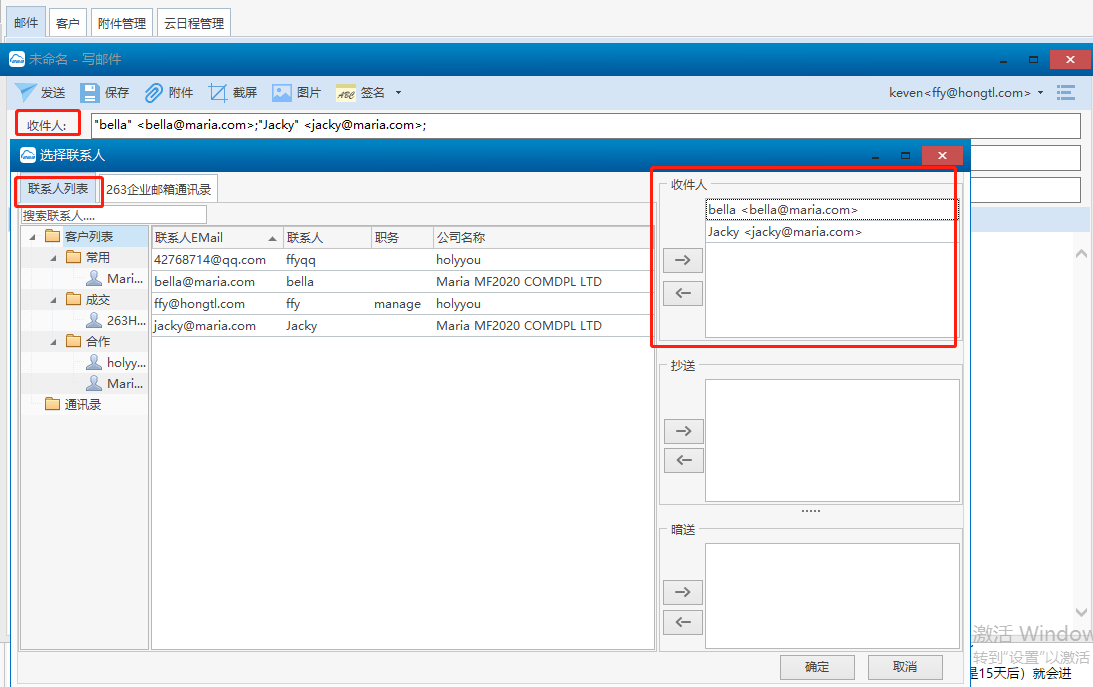This screenshot has width=1093, height=687.
Task: Collapse the 成交 folder in tree
Action: tap(53, 300)
